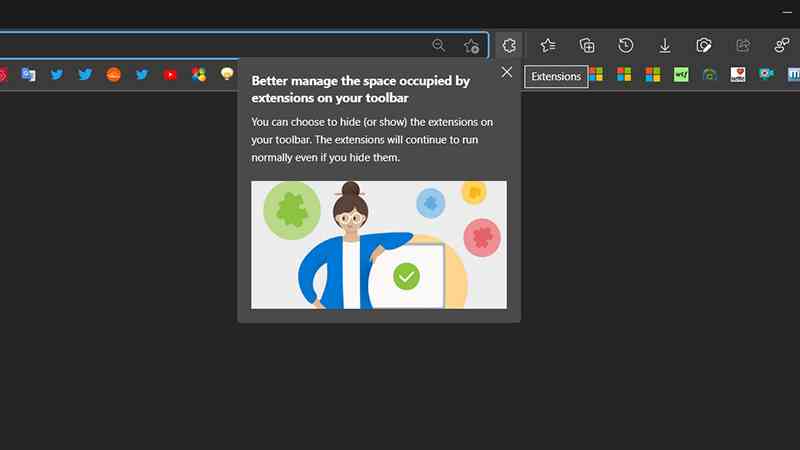Open the Extensions puzzle-piece toolbar button

point(509,45)
